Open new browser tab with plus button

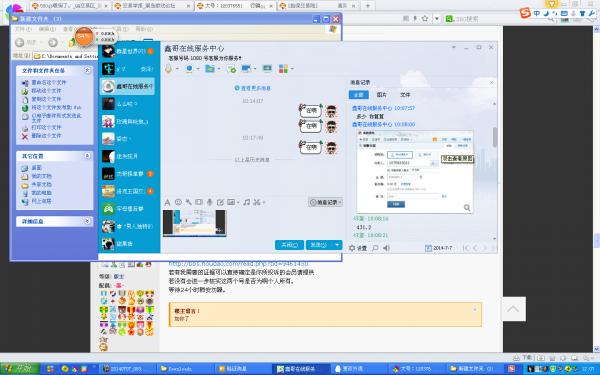pyautogui.click(x=368, y=6)
